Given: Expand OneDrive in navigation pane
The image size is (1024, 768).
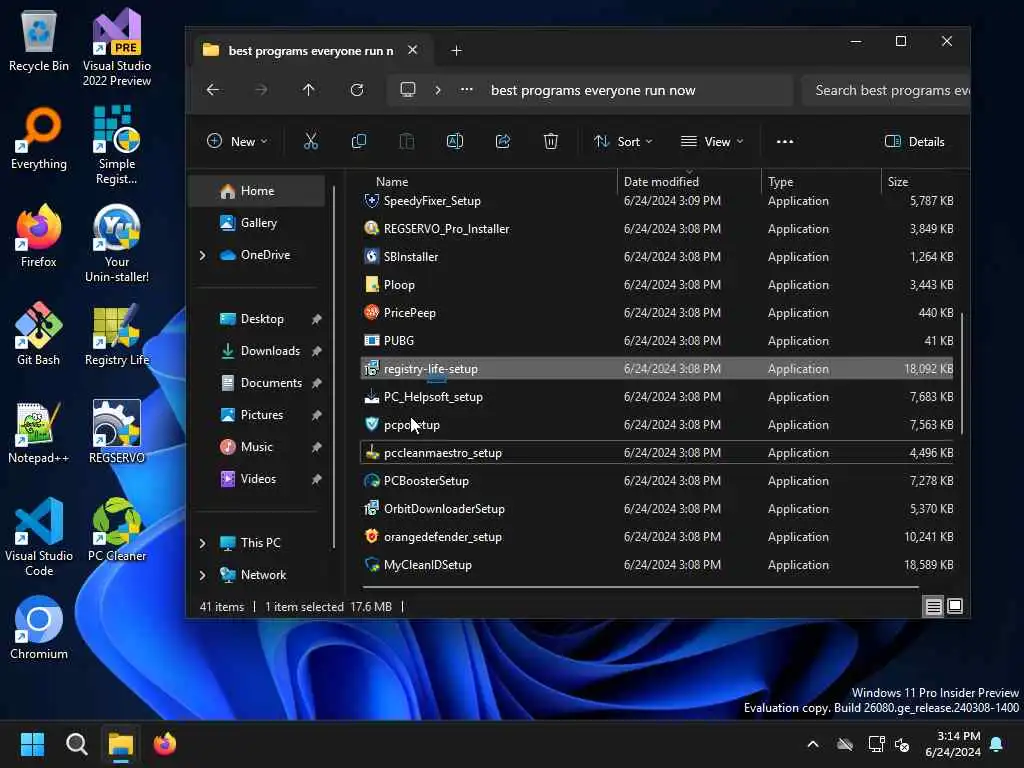Looking at the screenshot, I should click(x=202, y=255).
